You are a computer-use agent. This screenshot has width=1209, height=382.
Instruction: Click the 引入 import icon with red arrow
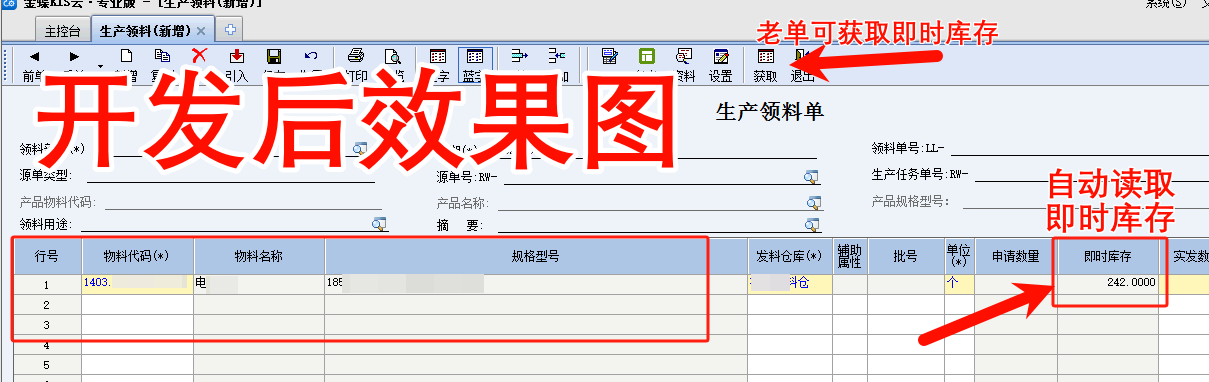[237, 57]
